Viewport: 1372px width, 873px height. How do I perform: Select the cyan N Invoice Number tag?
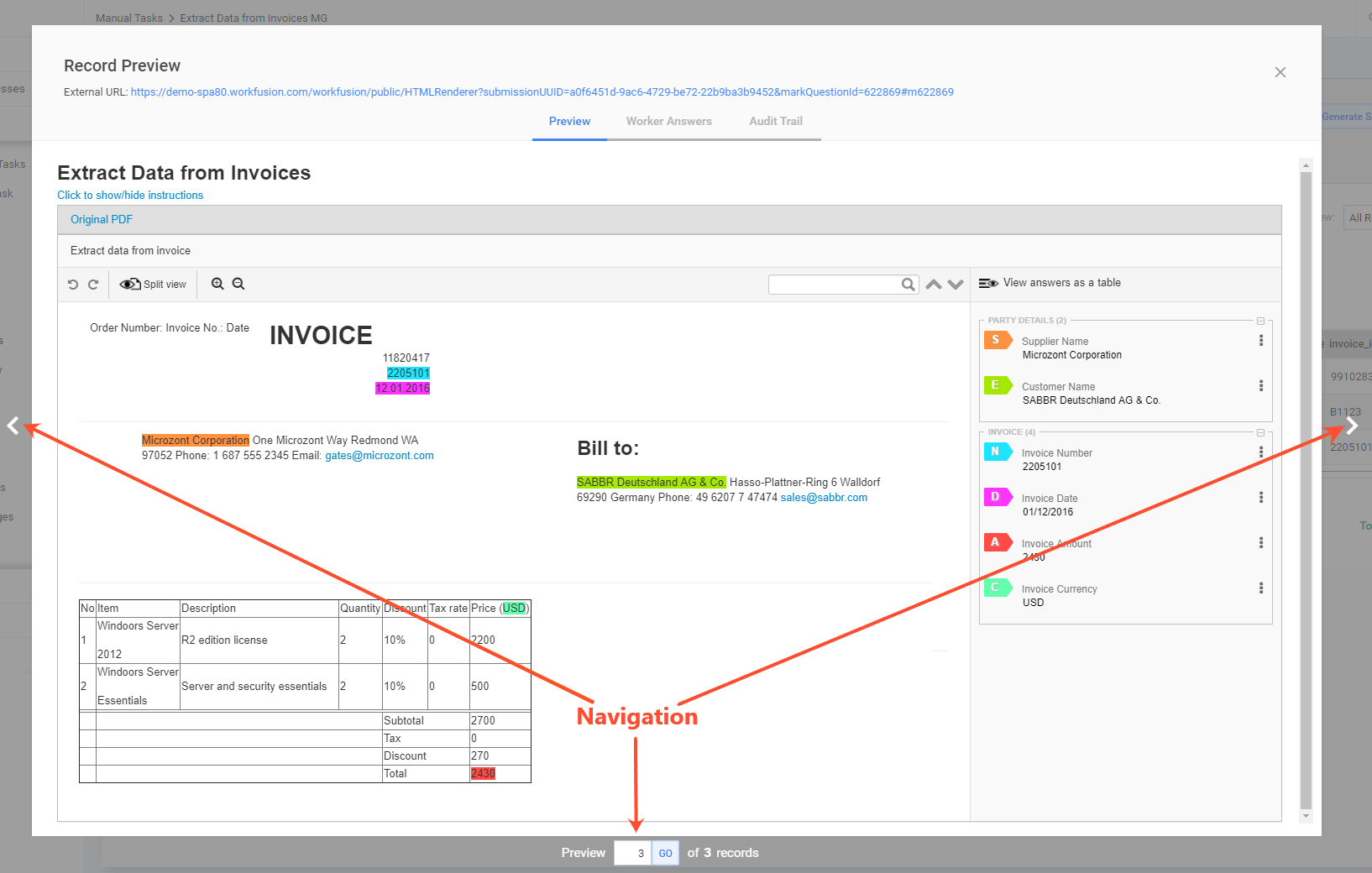pyautogui.click(x=998, y=452)
